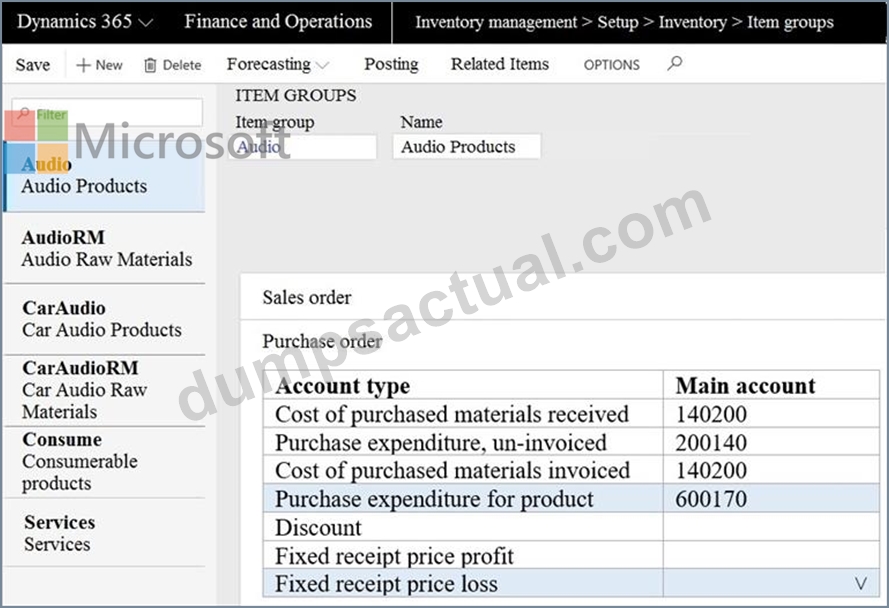
Task: Open the OPTIONS tab
Action: click(612, 65)
